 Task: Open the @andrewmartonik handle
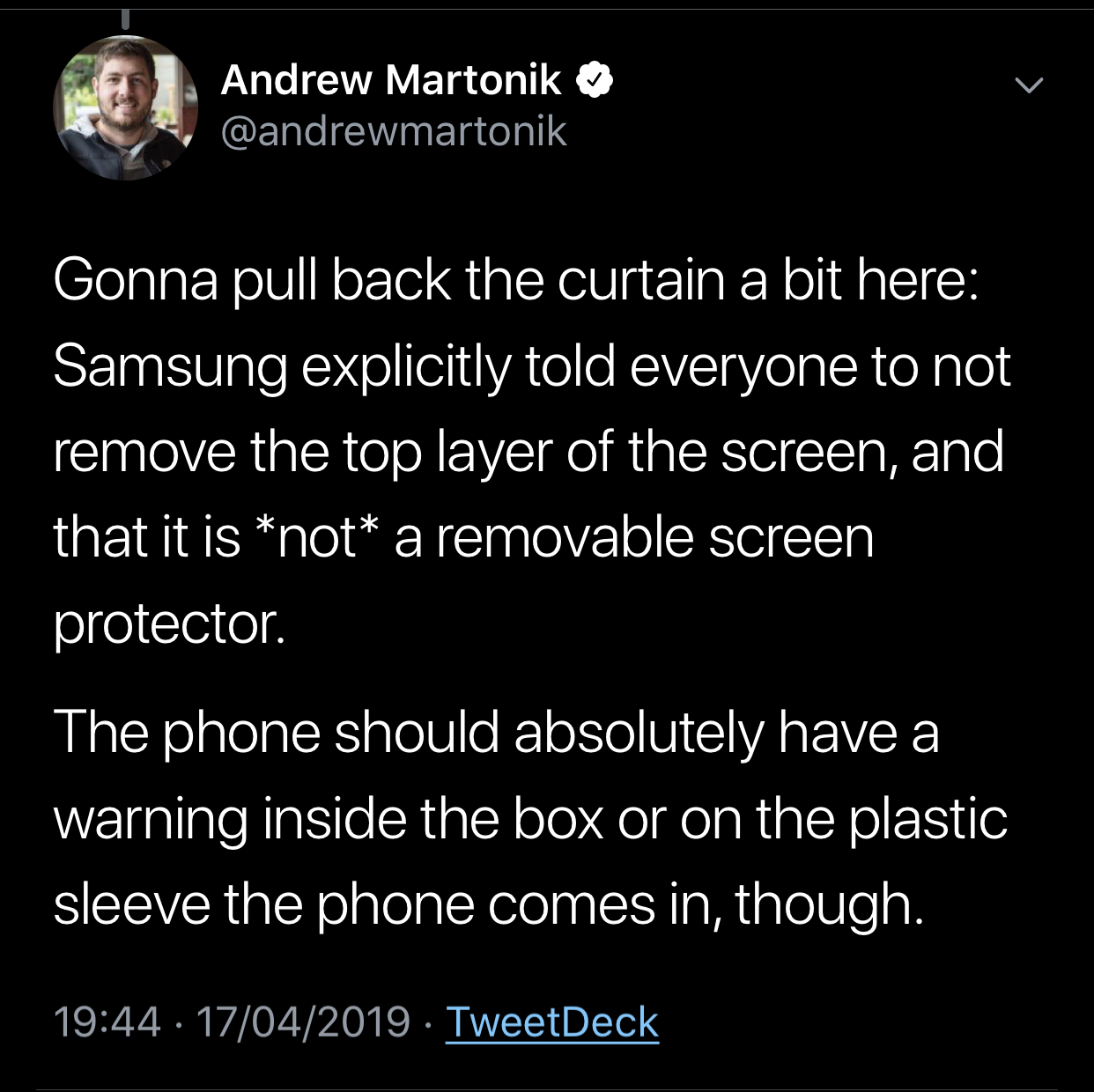(394, 132)
